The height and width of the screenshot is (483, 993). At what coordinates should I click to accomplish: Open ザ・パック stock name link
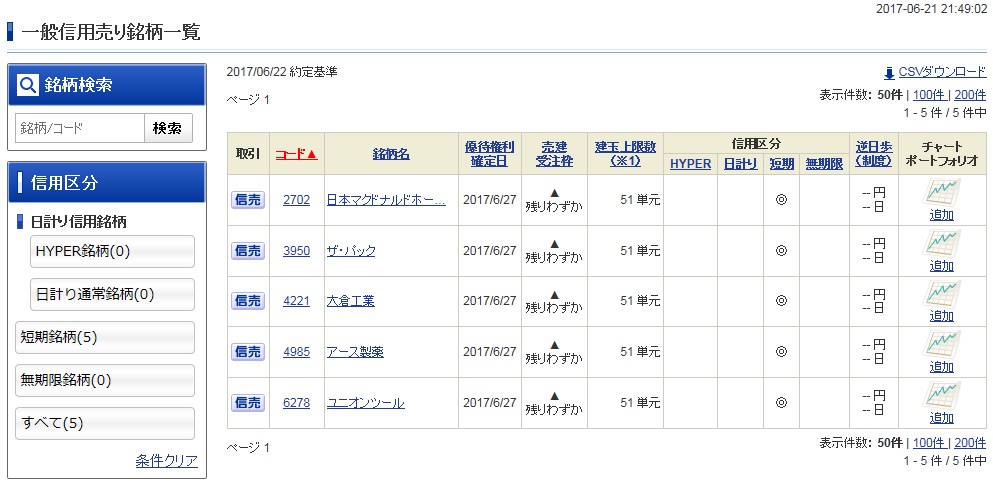point(351,251)
